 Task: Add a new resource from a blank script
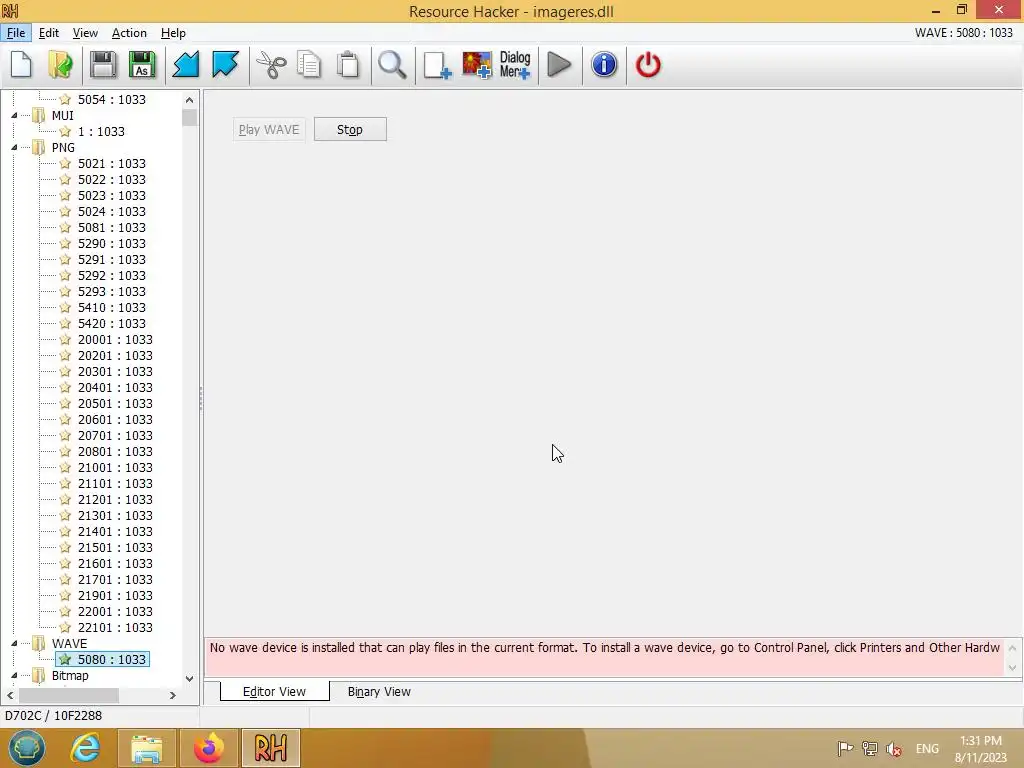[x=437, y=65]
